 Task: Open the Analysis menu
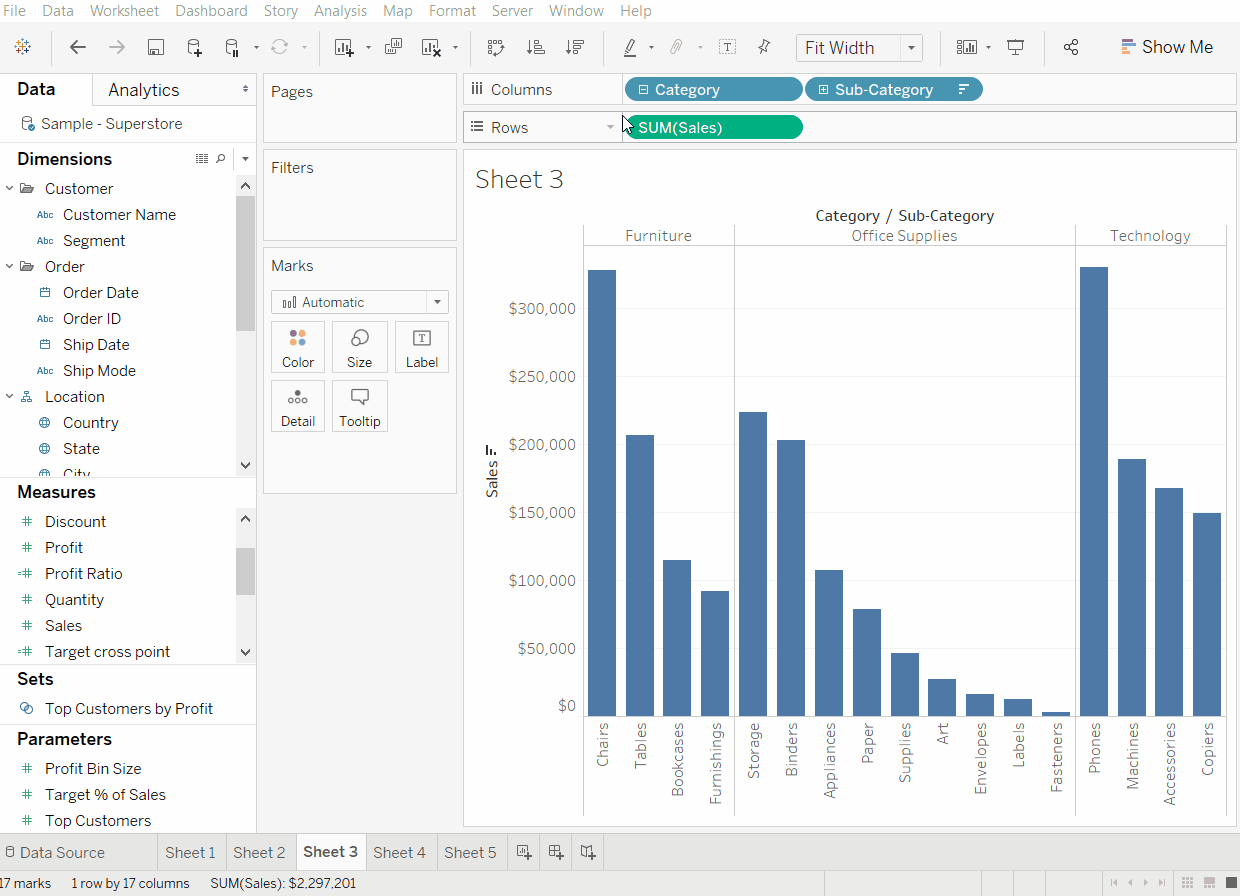tap(340, 11)
